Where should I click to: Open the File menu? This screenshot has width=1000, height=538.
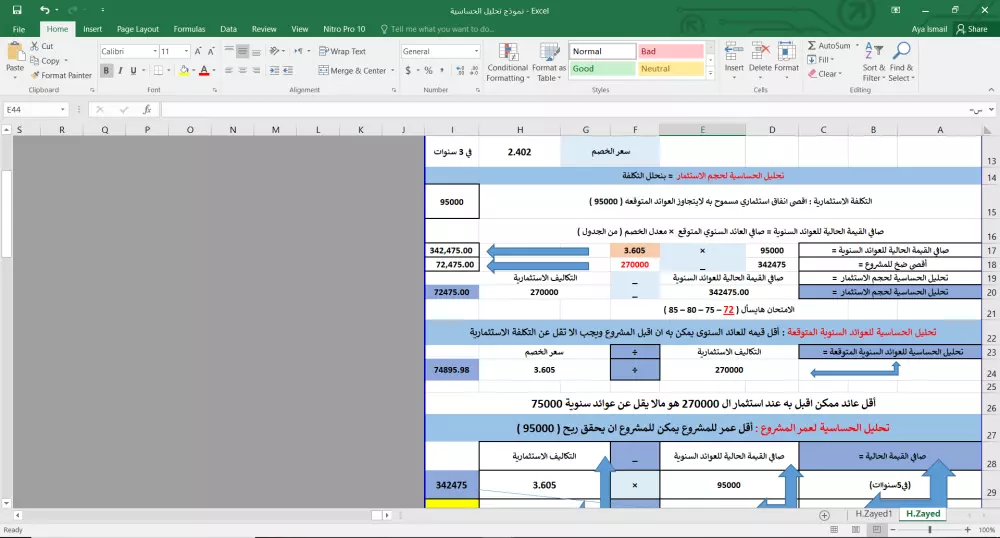click(x=19, y=29)
